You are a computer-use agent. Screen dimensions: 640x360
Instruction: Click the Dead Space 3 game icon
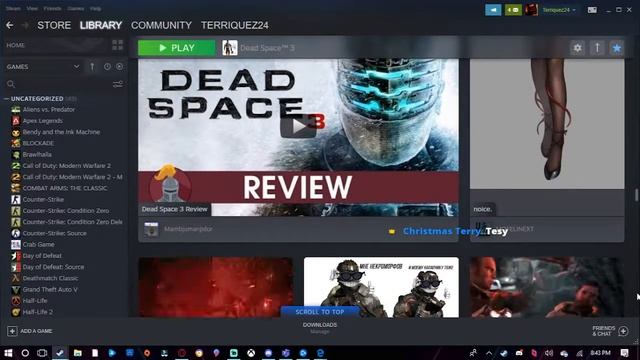[x=230, y=48]
